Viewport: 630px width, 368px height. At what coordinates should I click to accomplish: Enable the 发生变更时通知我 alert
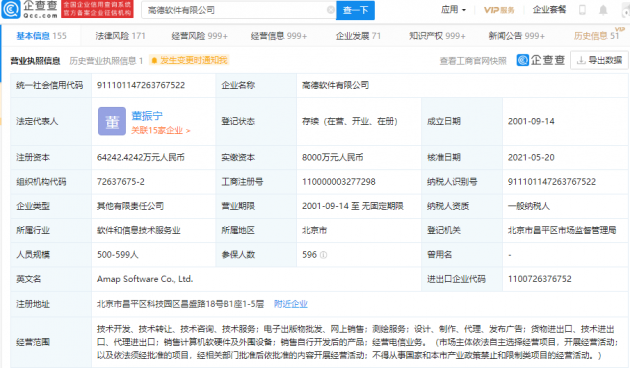(x=188, y=60)
